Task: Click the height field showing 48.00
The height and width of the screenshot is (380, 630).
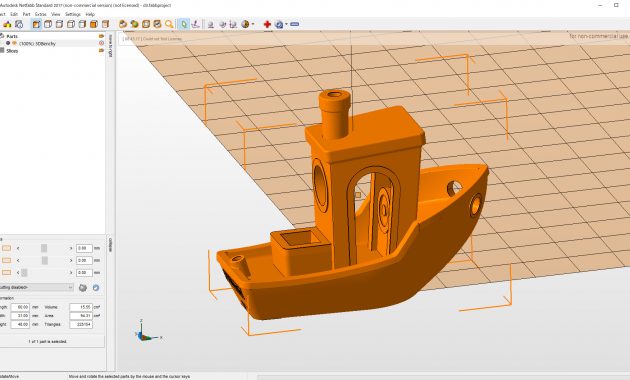Action: tap(20, 324)
